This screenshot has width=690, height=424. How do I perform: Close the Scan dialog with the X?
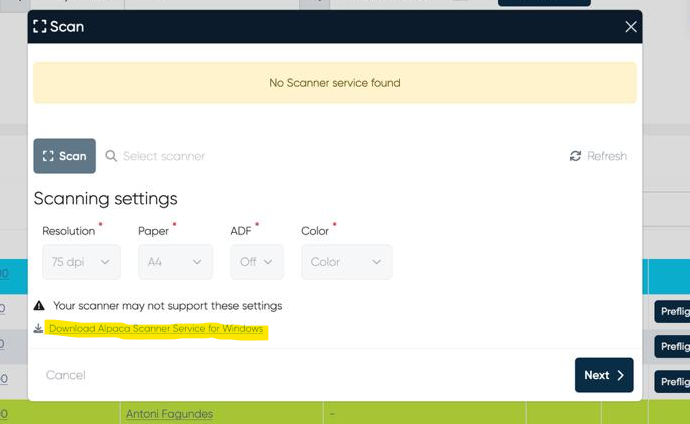631,27
